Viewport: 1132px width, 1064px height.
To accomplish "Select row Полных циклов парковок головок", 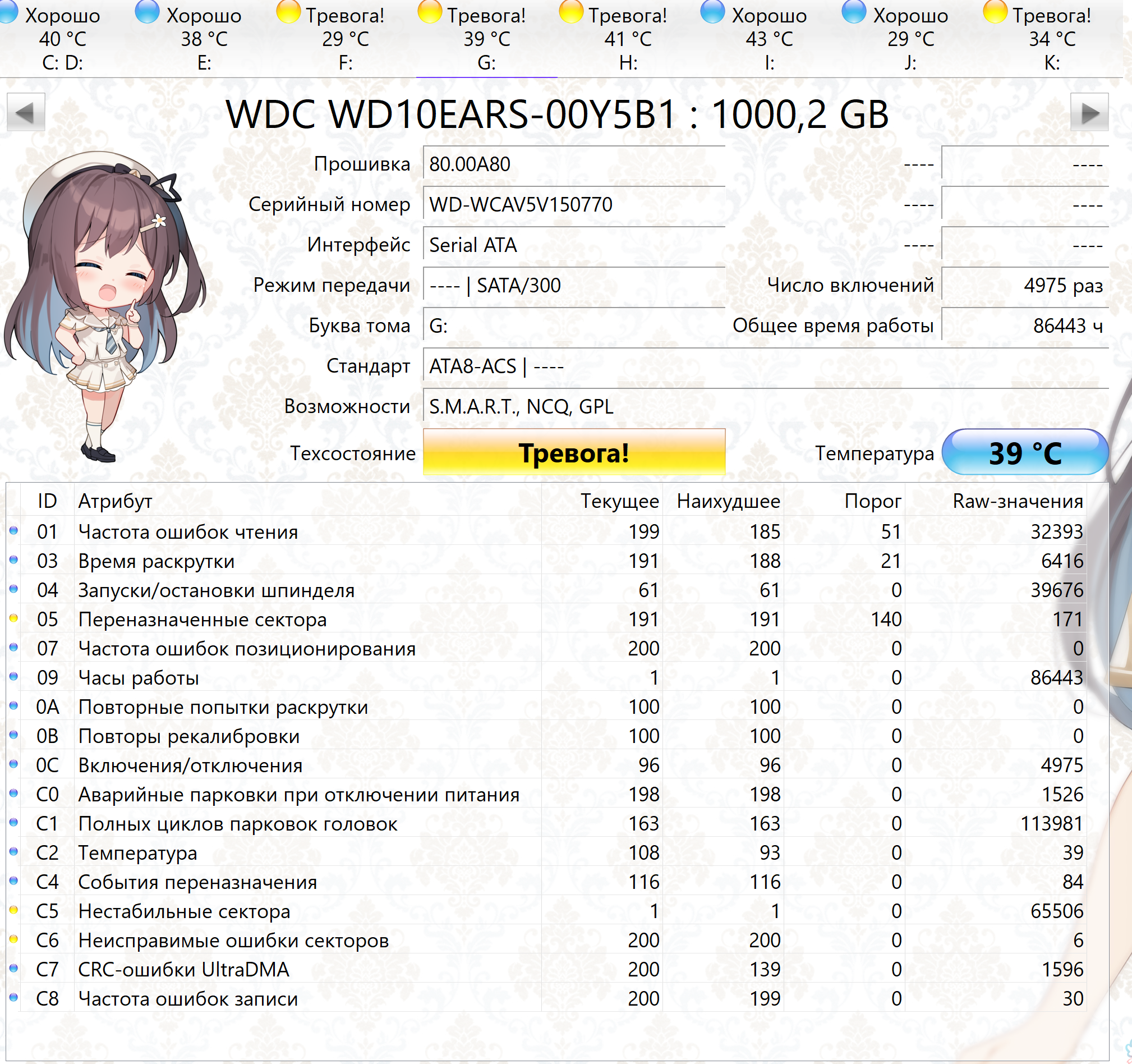I will [546, 824].
